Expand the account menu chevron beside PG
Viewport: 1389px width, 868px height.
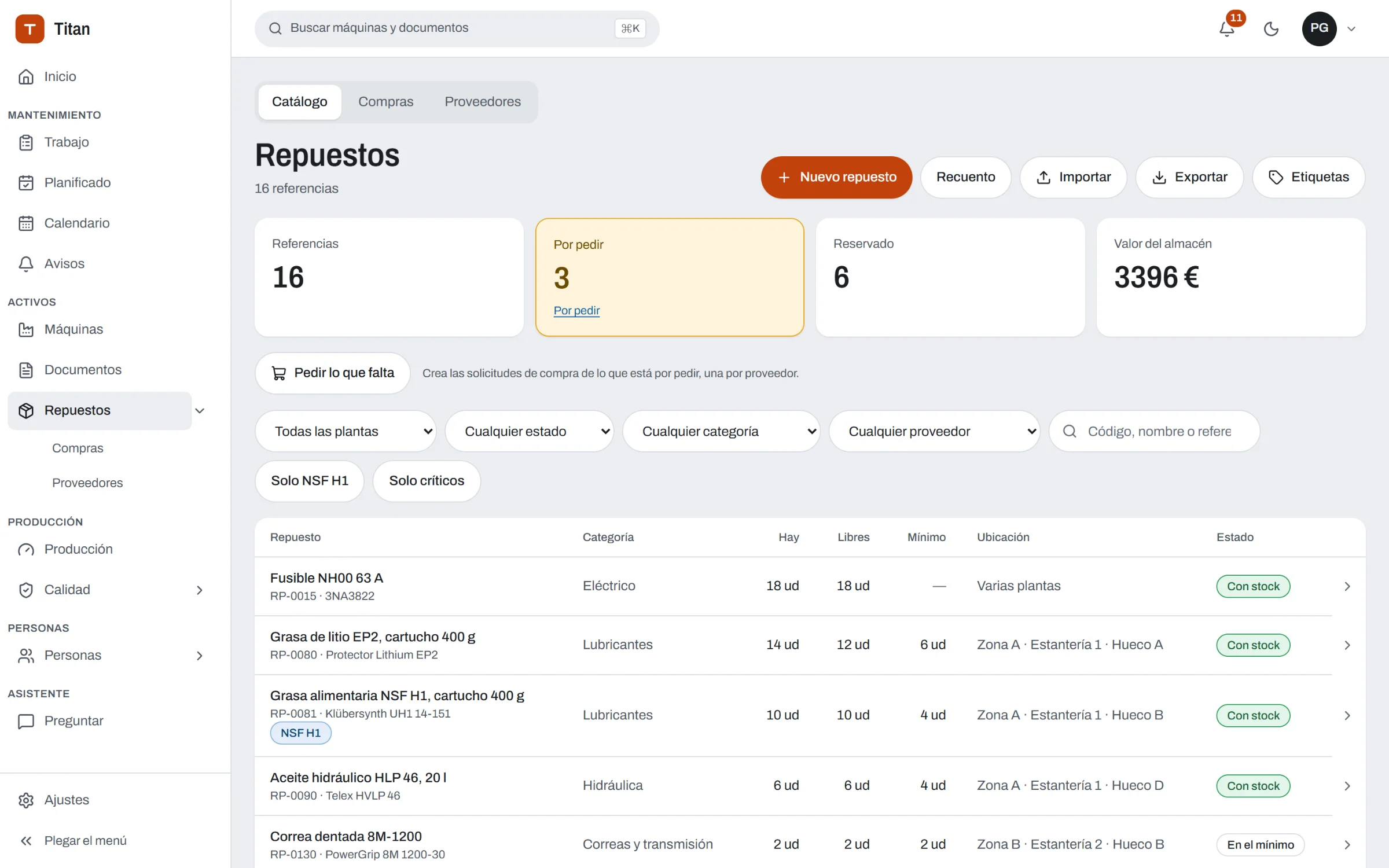coord(1351,28)
